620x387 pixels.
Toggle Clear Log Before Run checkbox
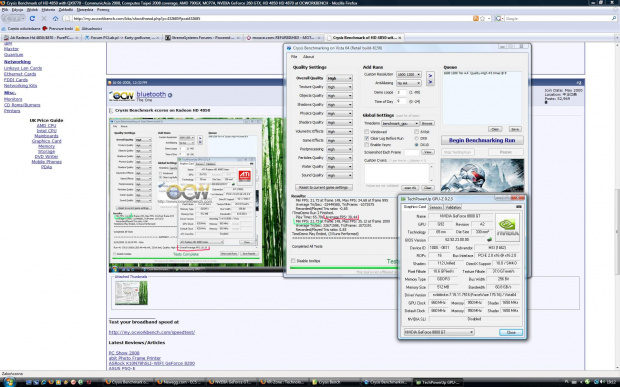(x=367, y=138)
